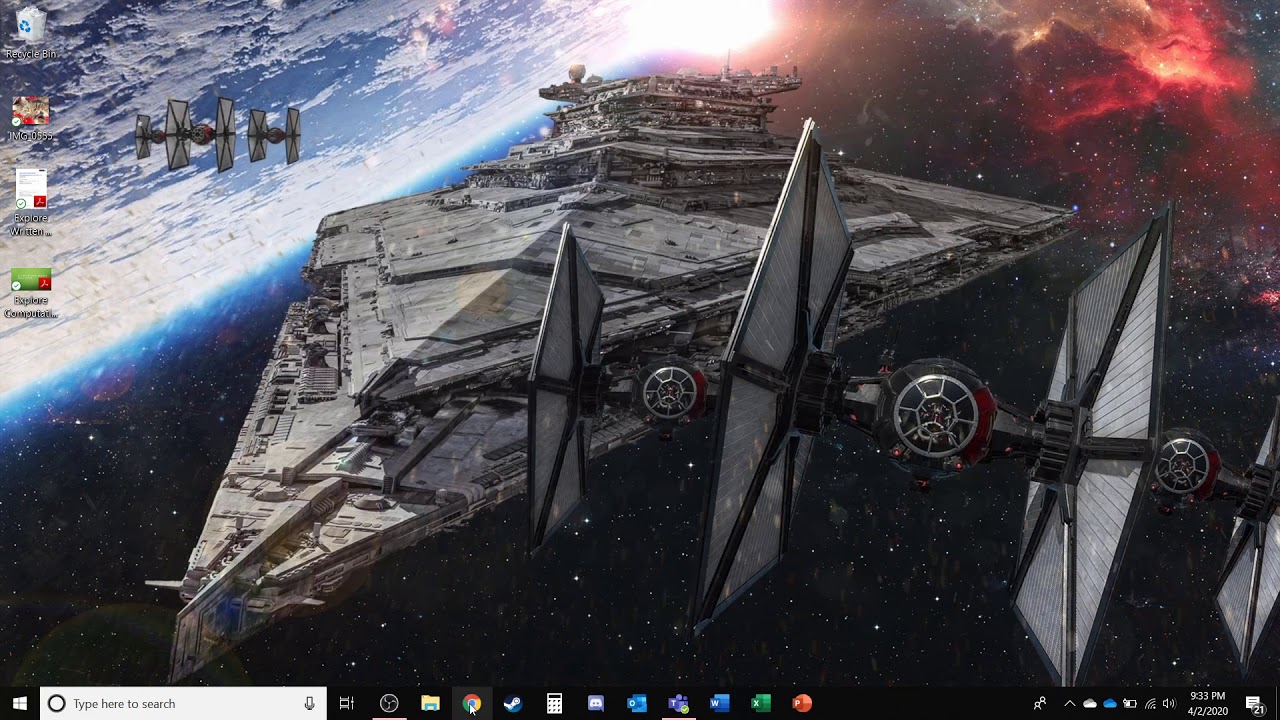Activate the search microphone icon

point(309,704)
